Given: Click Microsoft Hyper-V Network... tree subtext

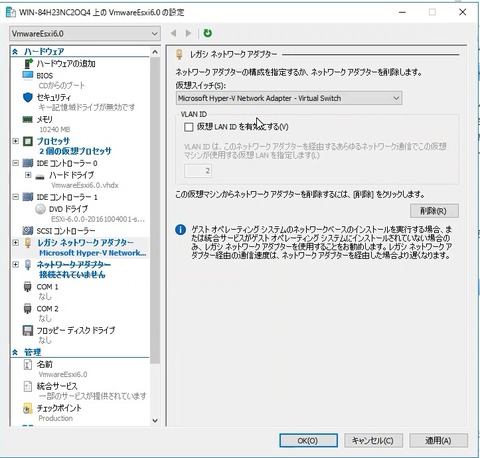Looking at the screenshot, I should (93, 253).
